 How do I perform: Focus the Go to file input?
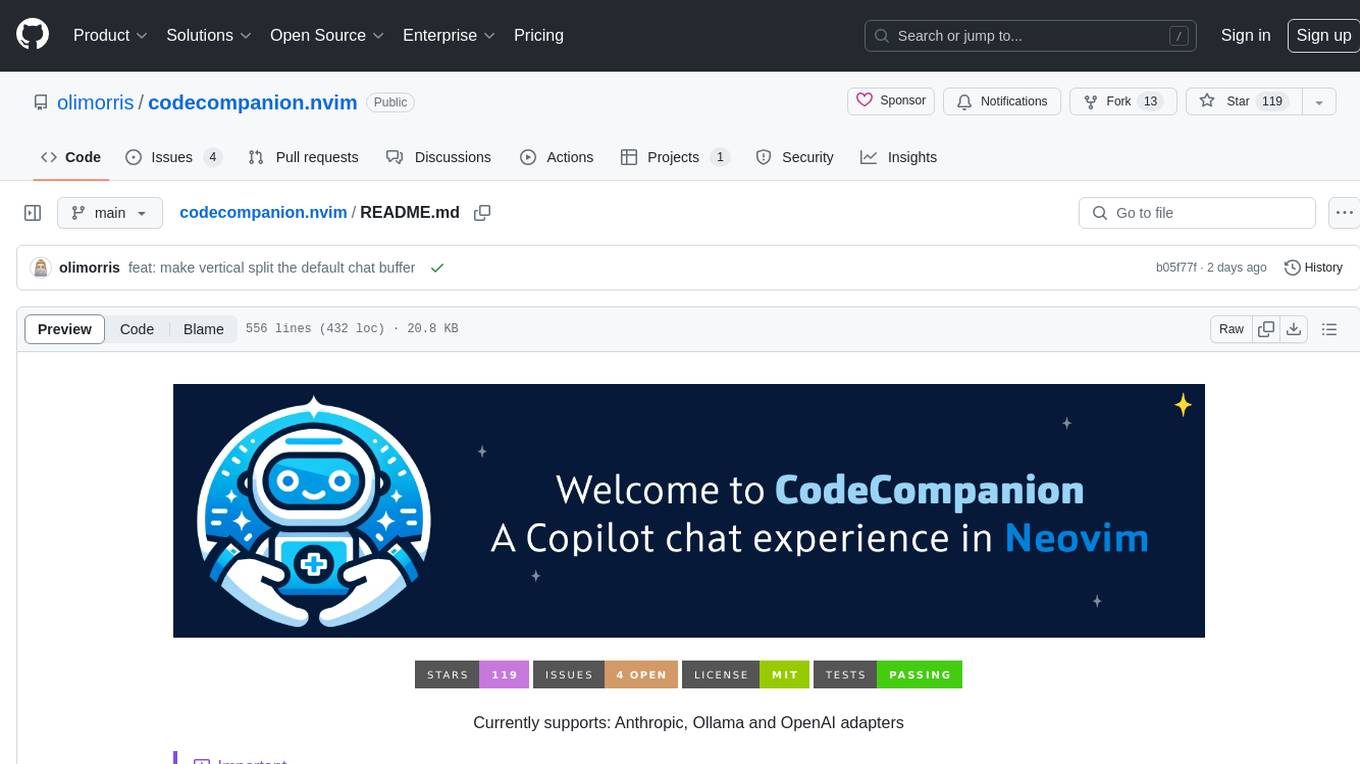click(x=1197, y=213)
